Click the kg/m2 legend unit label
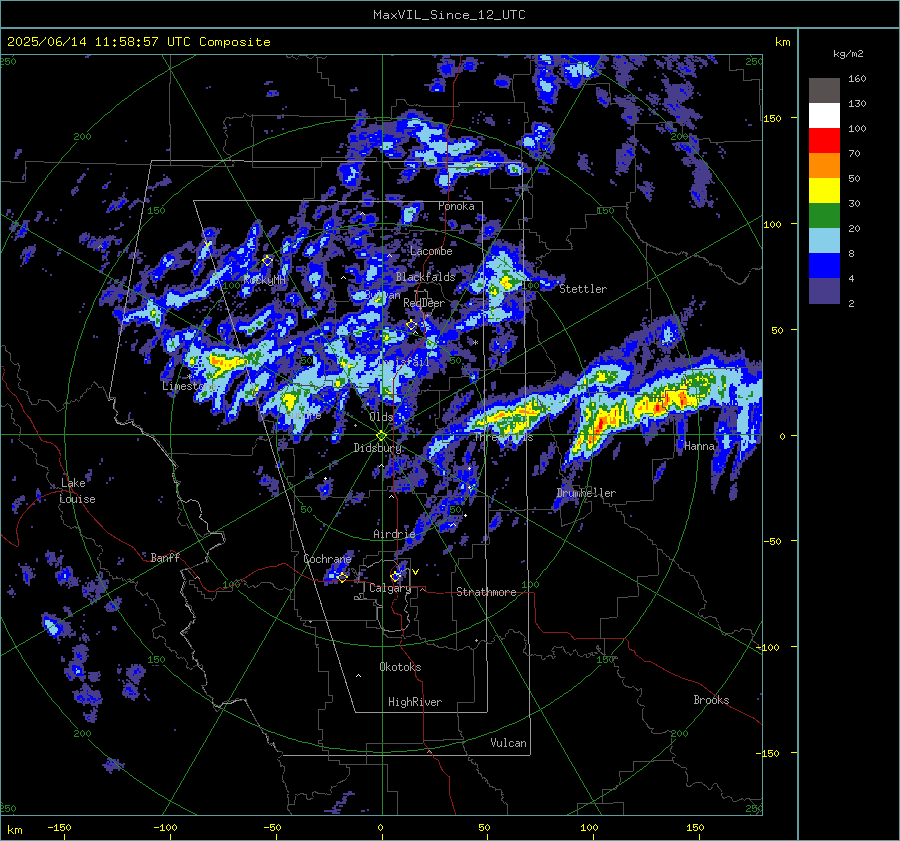 (848, 54)
